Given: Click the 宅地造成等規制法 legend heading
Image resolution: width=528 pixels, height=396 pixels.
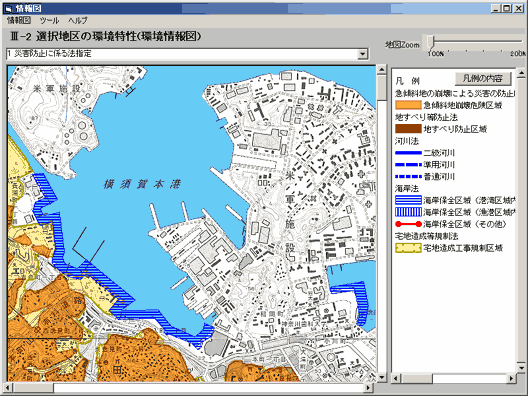Looking at the screenshot, I should [x=427, y=236].
